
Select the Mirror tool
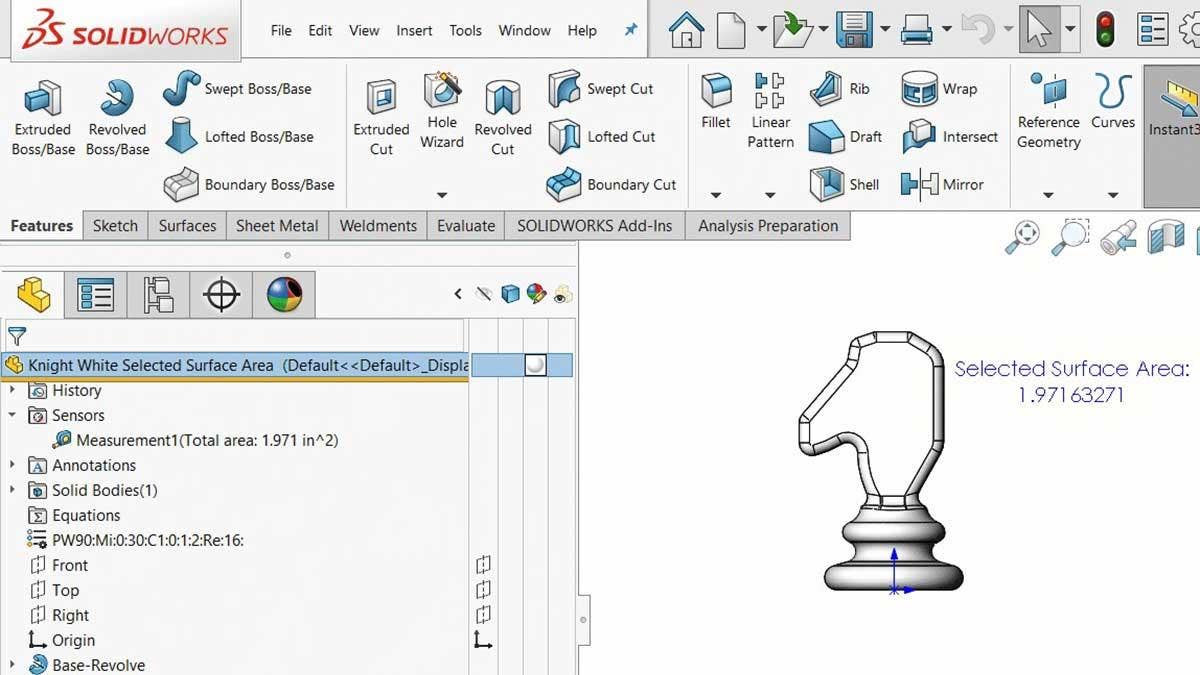942,185
